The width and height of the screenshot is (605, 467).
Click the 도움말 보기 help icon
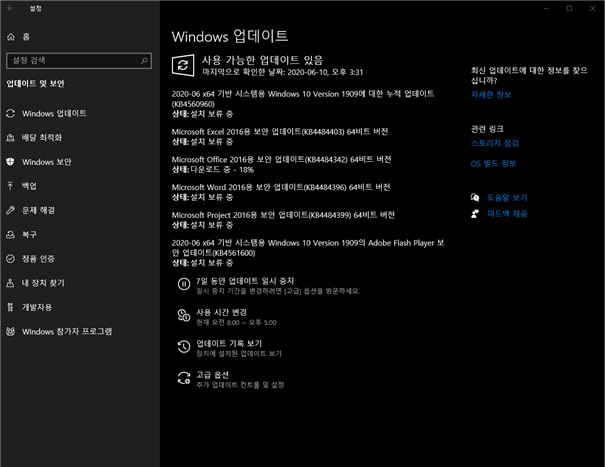point(475,198)
